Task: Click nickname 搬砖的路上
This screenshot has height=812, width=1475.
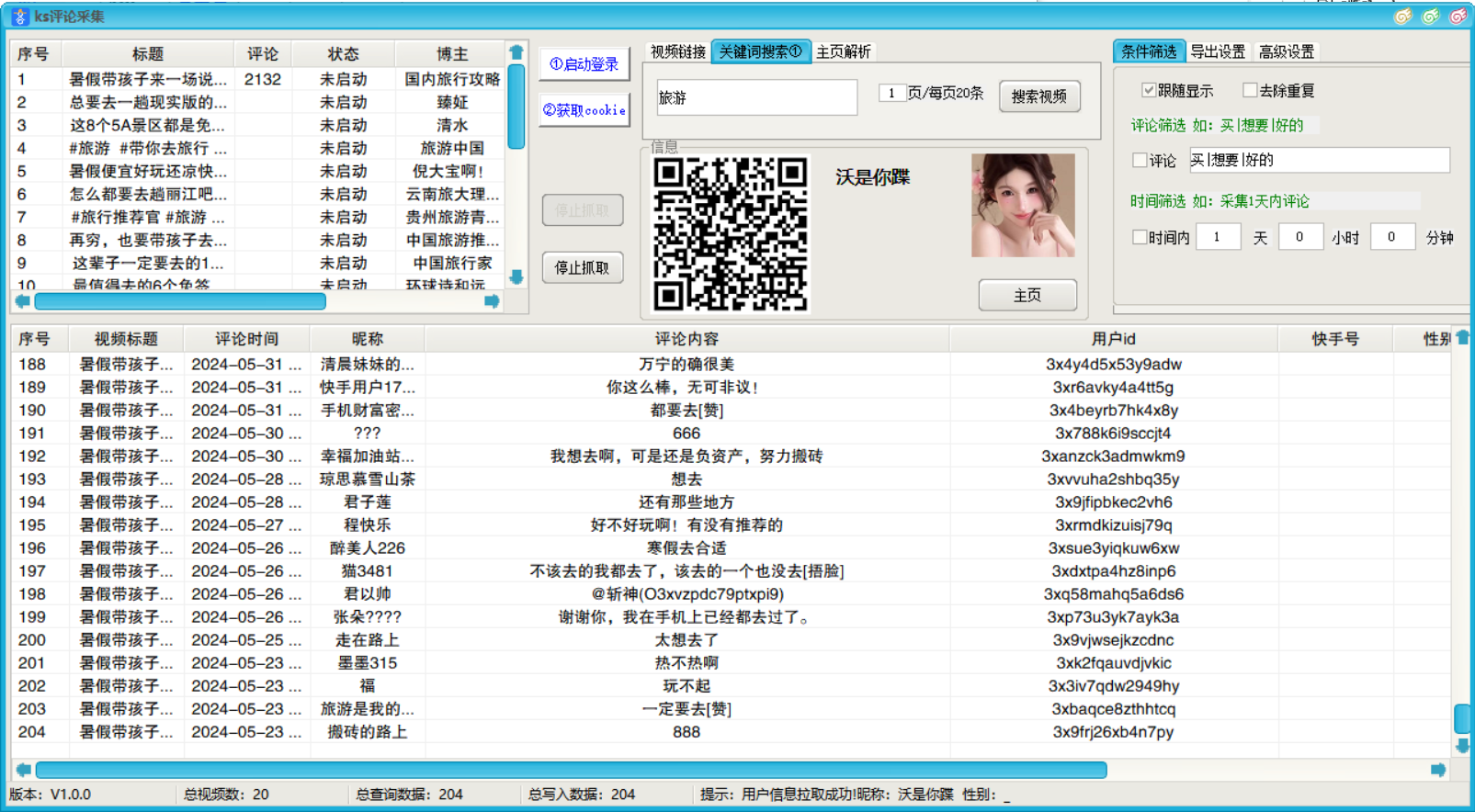Action: pyautogui.click(x=368, y=732)
